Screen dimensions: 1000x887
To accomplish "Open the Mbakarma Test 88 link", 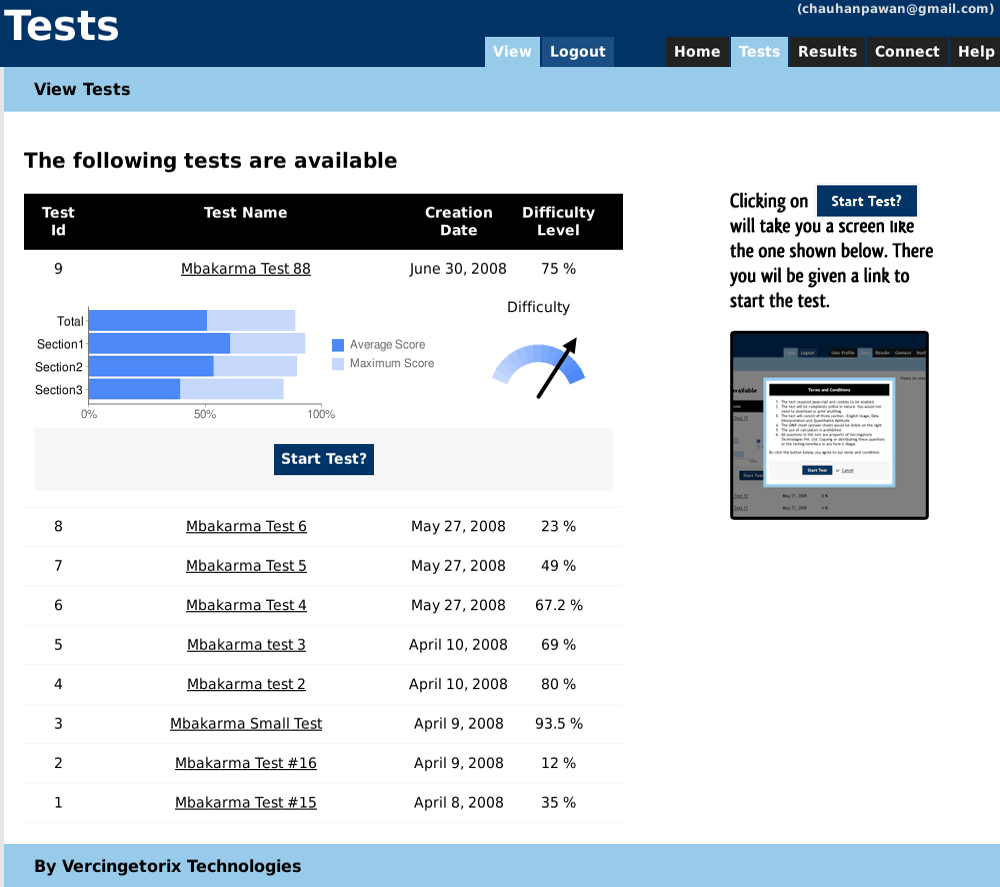I will pos(246,269).
